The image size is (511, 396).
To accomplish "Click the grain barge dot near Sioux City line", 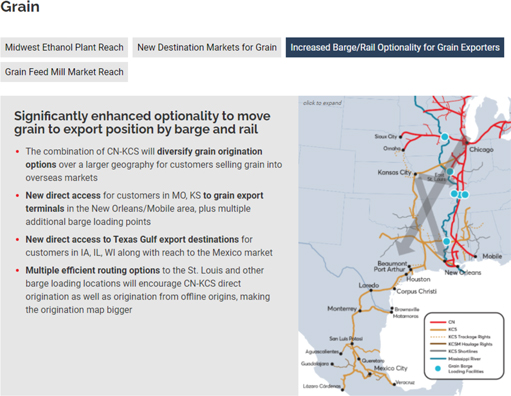I will point(445,137).
